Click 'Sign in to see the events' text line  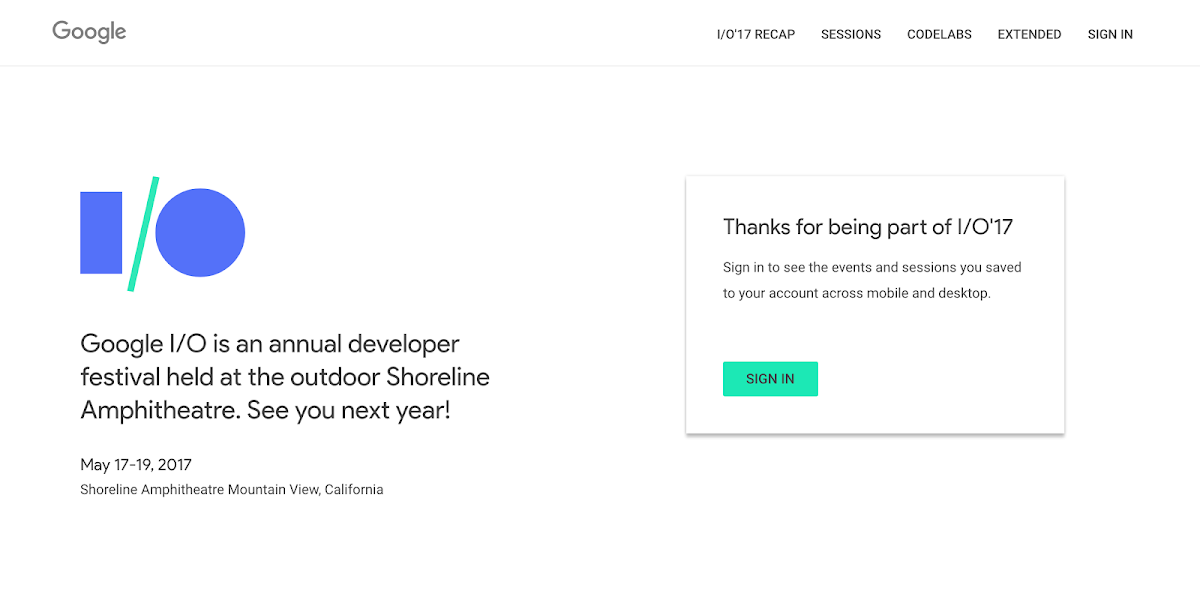(871, 267)
